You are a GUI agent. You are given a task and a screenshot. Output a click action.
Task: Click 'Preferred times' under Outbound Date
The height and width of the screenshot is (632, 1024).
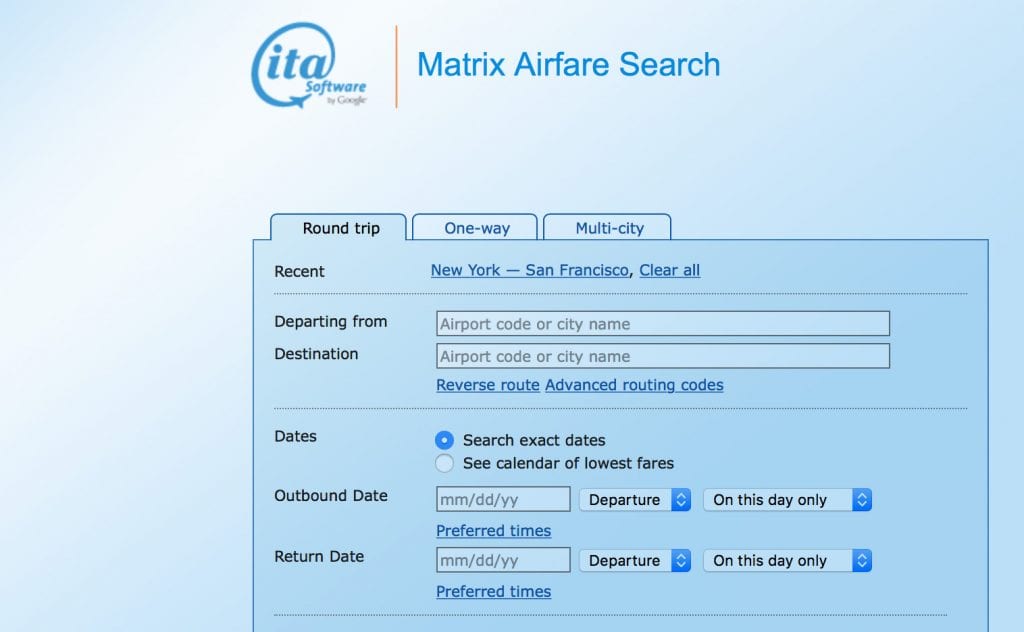[494, 531]
